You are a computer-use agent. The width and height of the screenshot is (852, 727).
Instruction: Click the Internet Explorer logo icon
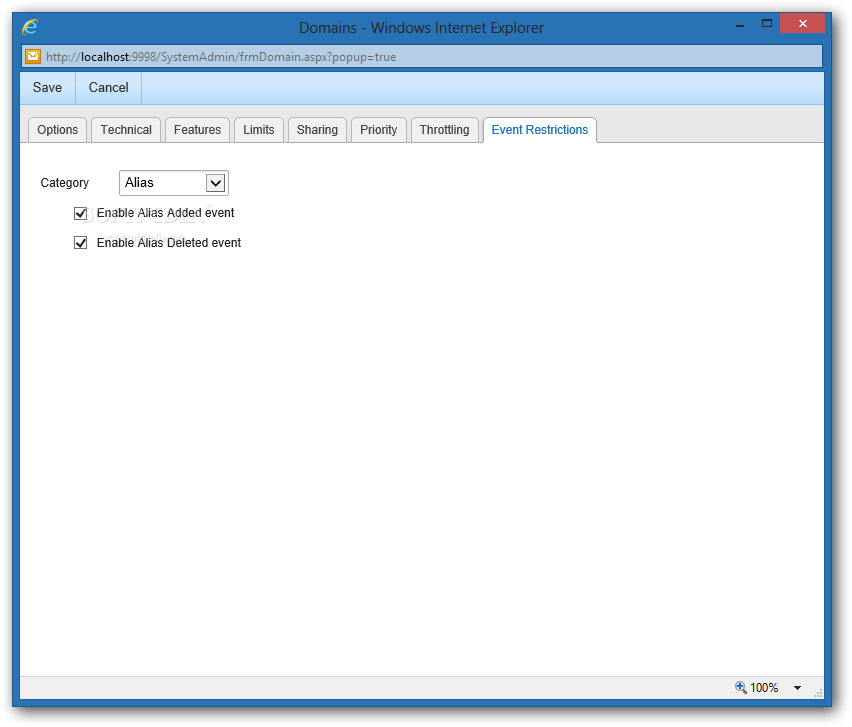(x=30, y=27)
